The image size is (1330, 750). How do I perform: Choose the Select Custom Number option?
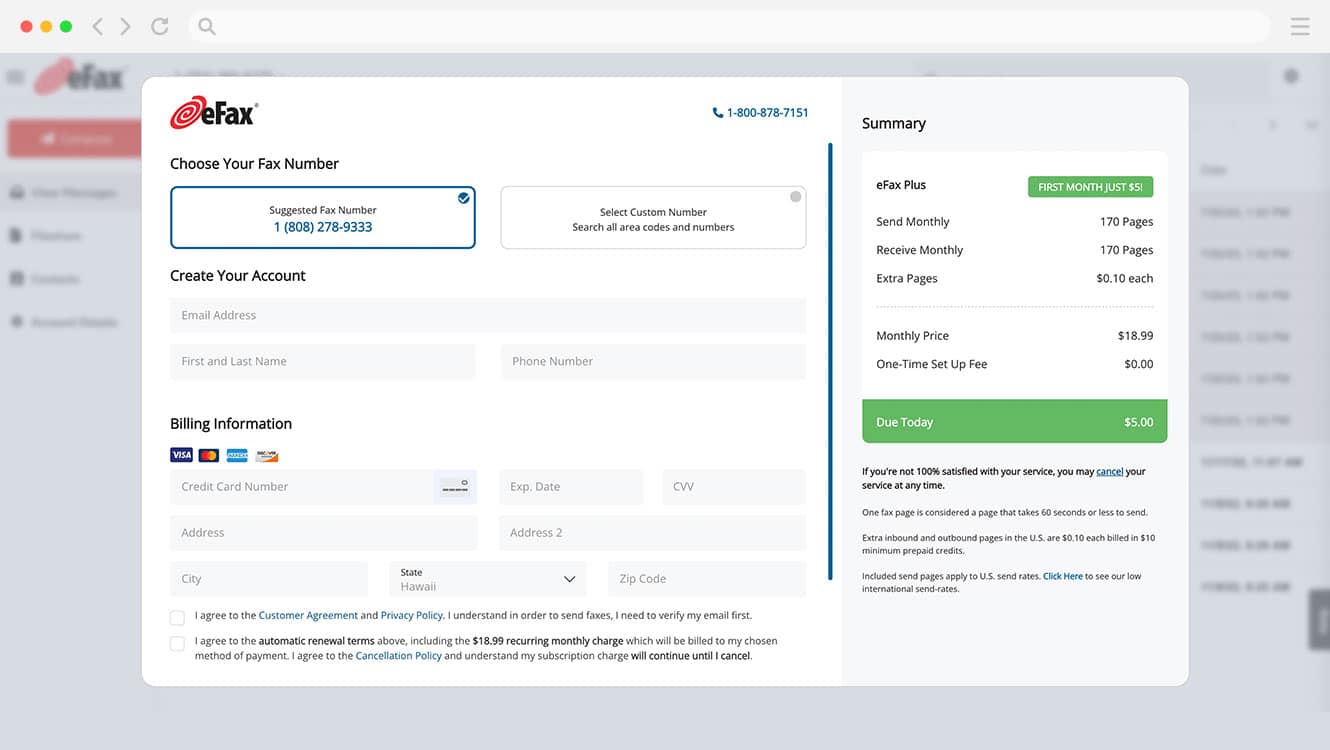pos(653,215)
